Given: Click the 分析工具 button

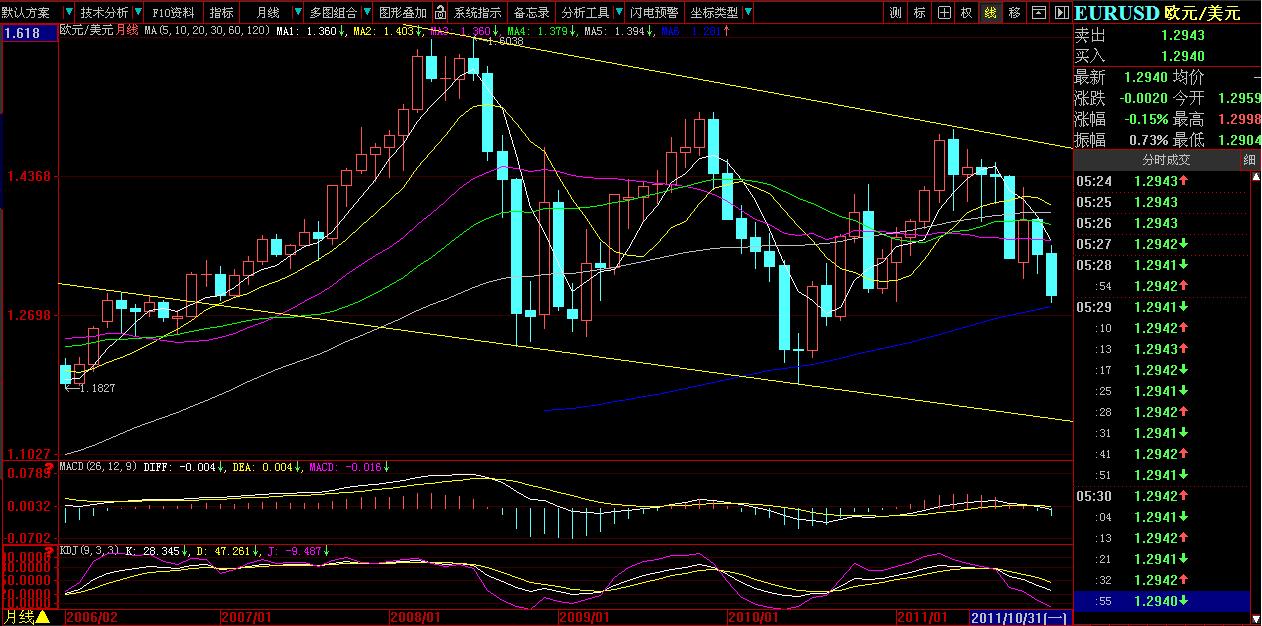Looking at the screenshot, I should pos(584,12).
